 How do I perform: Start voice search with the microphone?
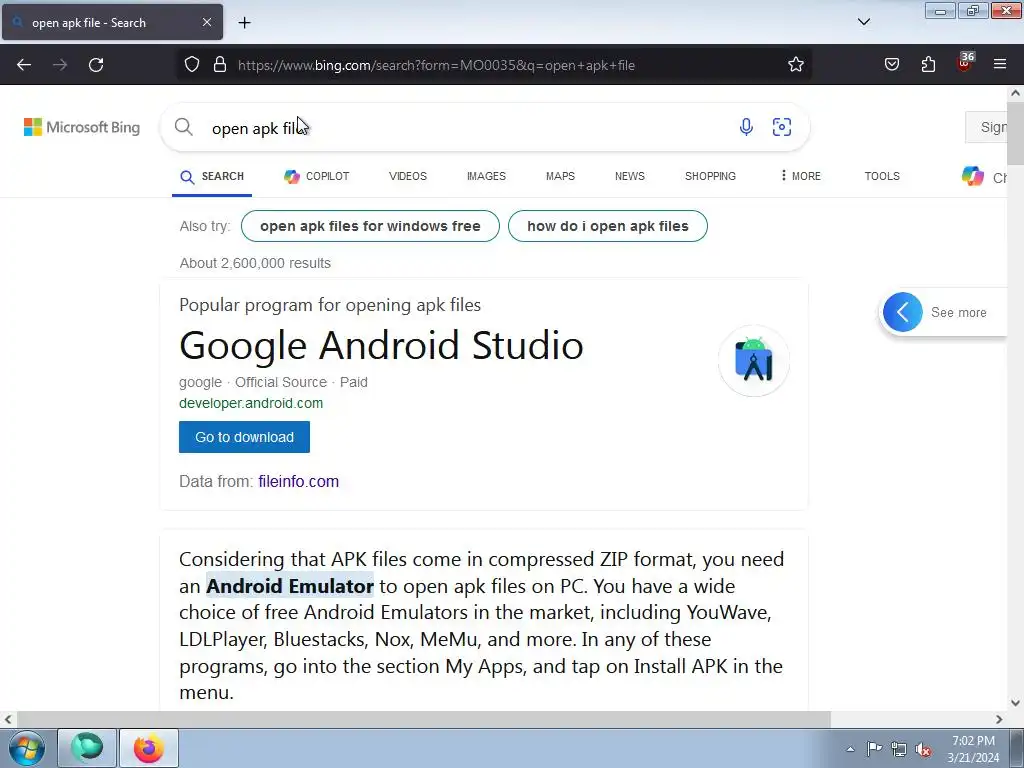746,127
